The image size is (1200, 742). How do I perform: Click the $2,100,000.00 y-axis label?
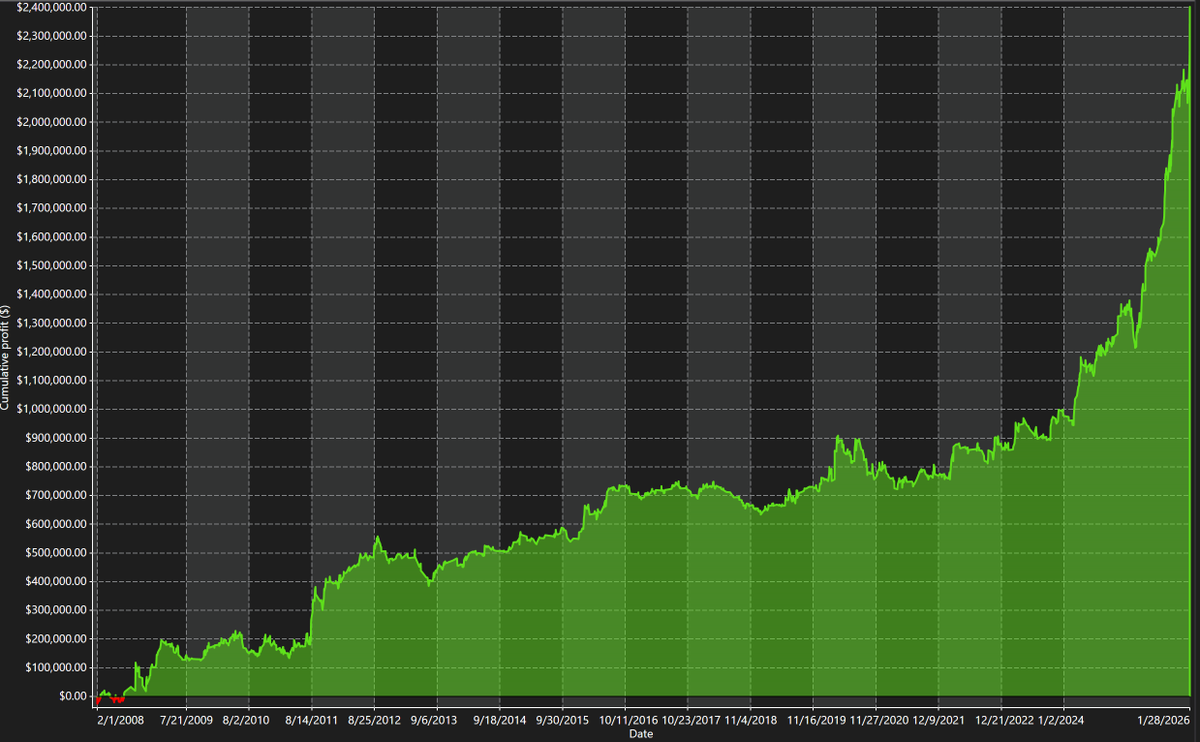pyautogui.click(x=49, y=94)
